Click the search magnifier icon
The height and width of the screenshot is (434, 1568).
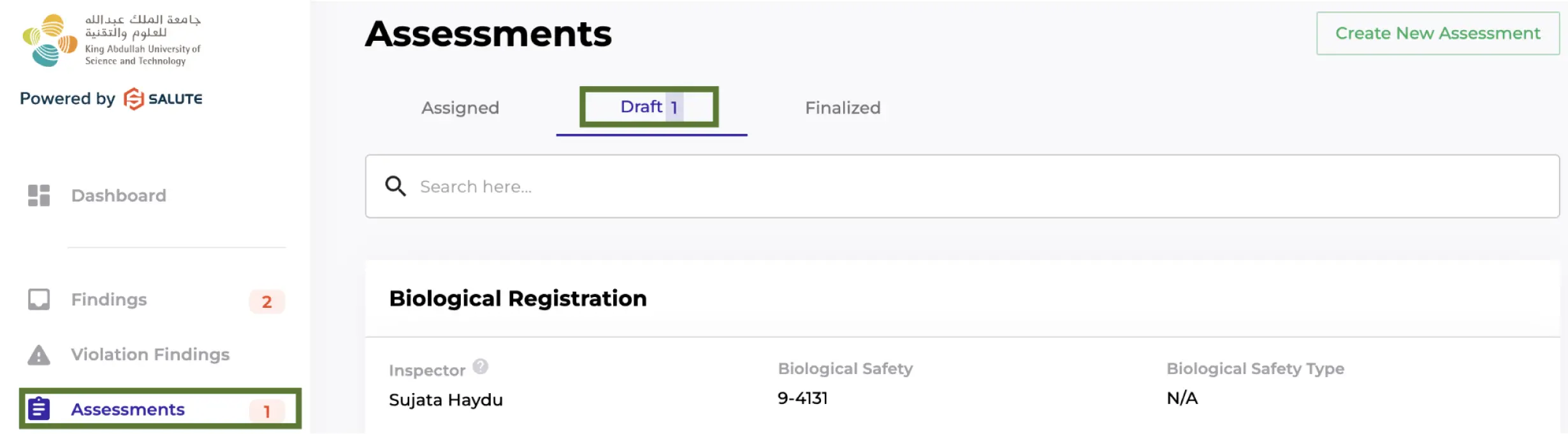395,186
